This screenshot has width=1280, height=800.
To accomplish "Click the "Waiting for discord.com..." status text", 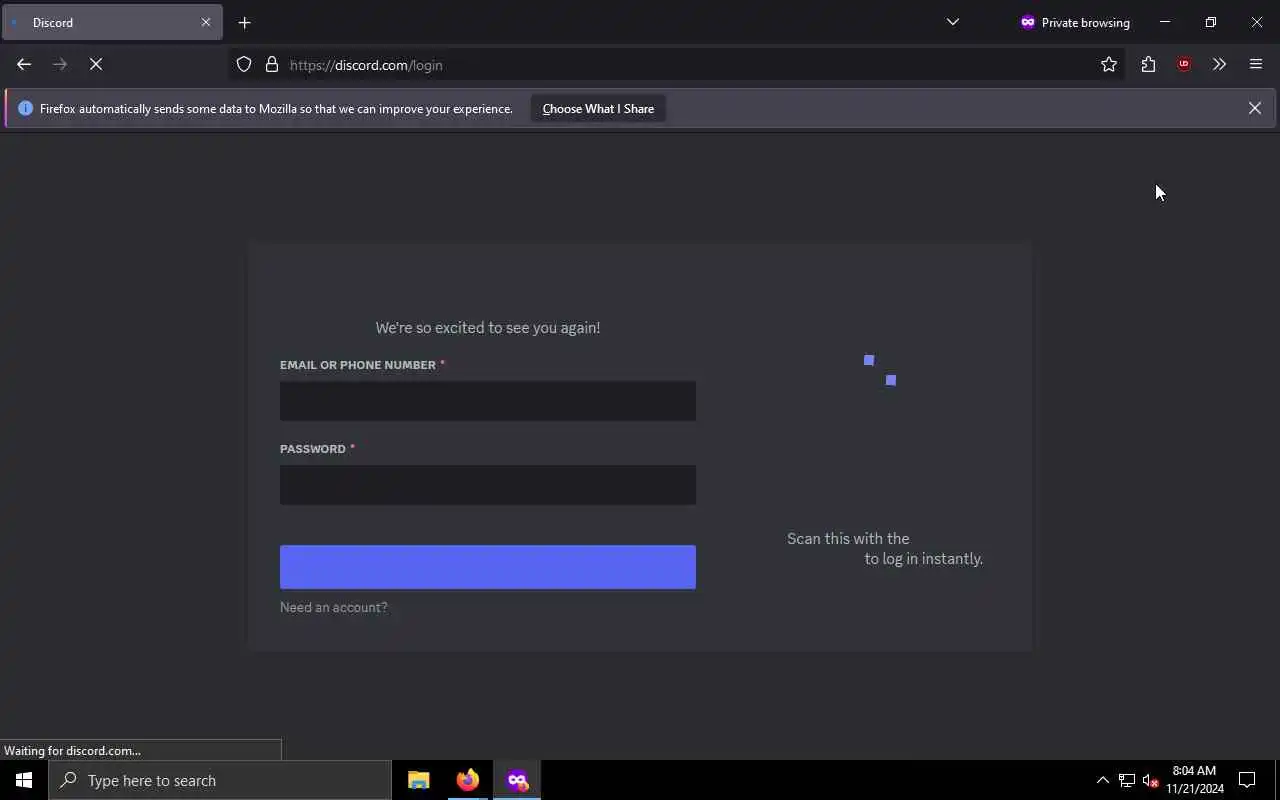I will pyautogui.click(x=72, y=751).
